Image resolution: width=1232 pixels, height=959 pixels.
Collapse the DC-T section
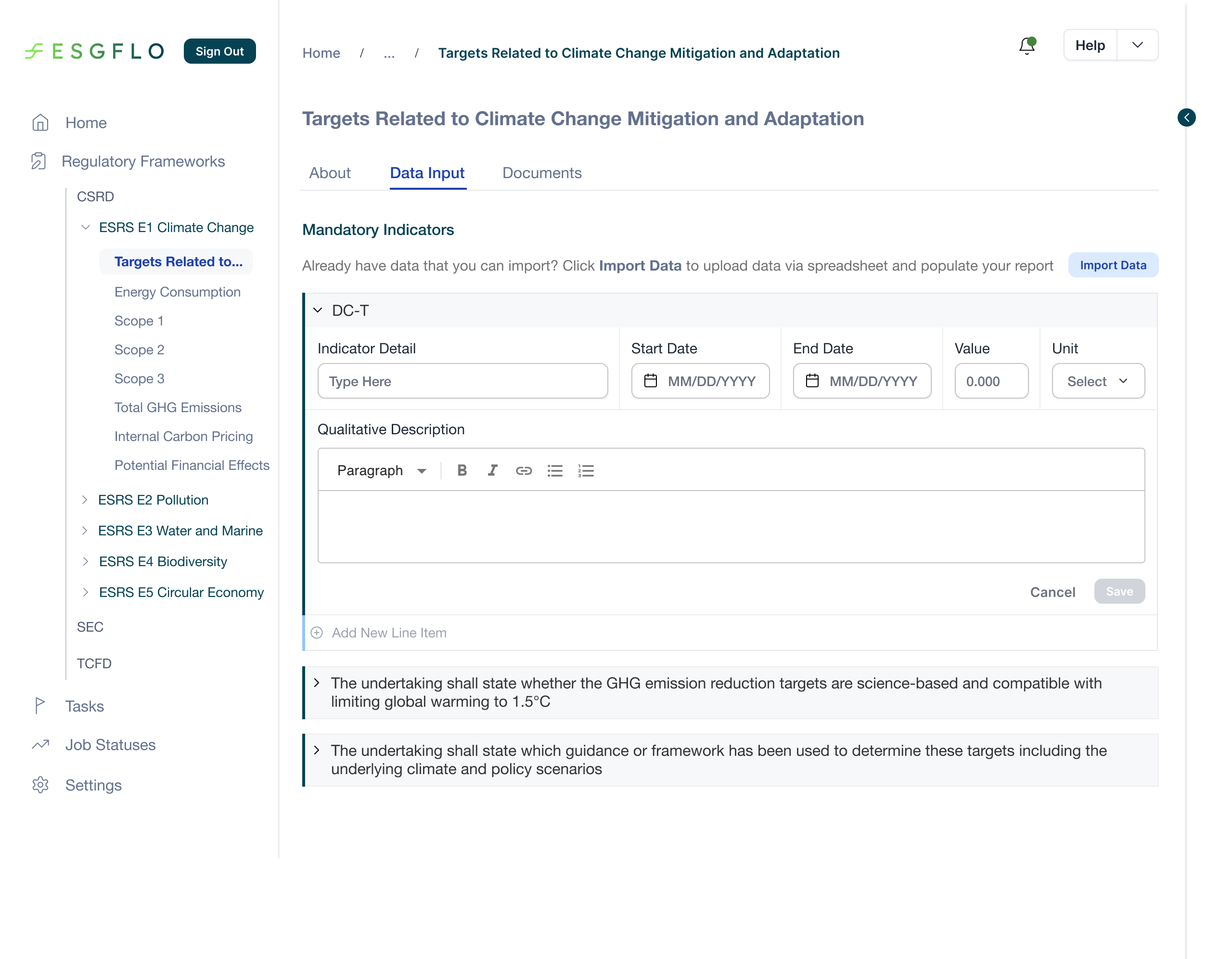tap(318, 311)
